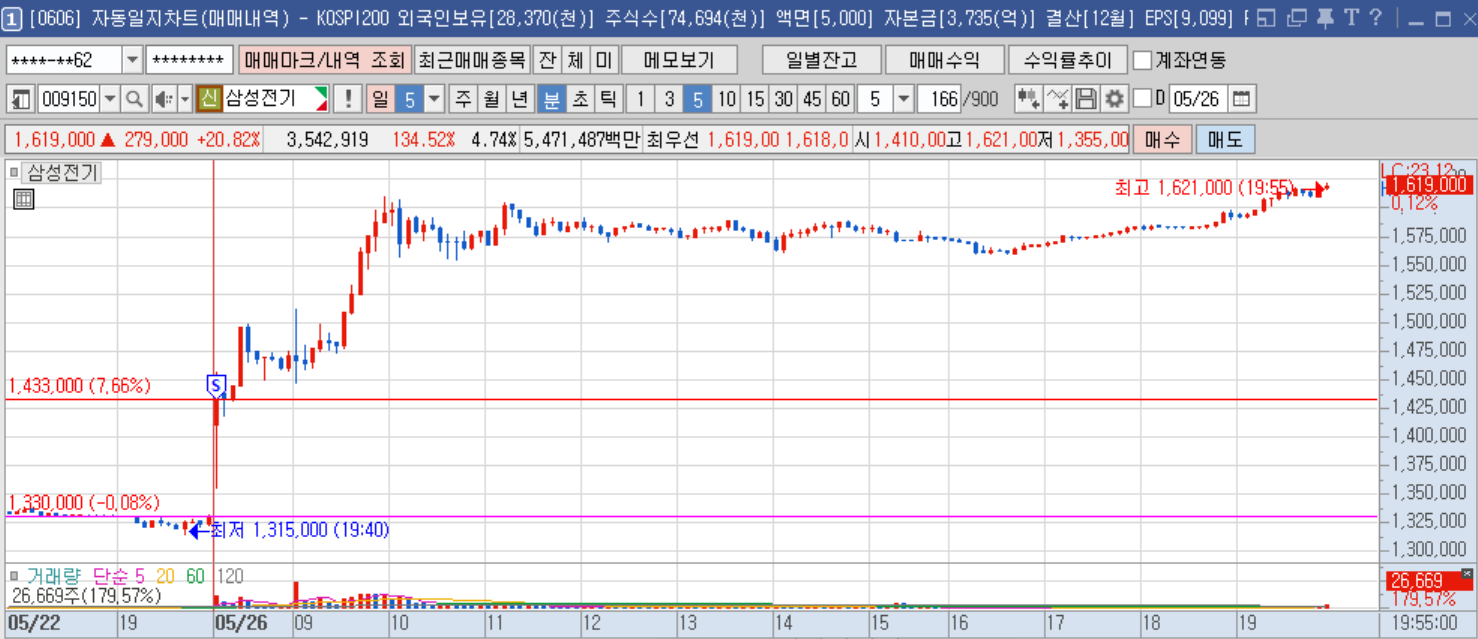
Task: Expand the minute interval dropdown before 166
Action: (x=903, y=99)
